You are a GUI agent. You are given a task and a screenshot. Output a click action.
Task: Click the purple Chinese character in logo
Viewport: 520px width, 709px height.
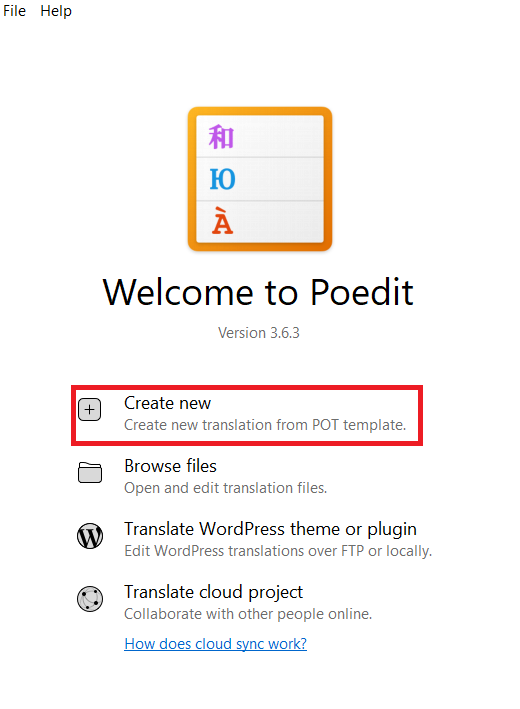pos(221,137)
